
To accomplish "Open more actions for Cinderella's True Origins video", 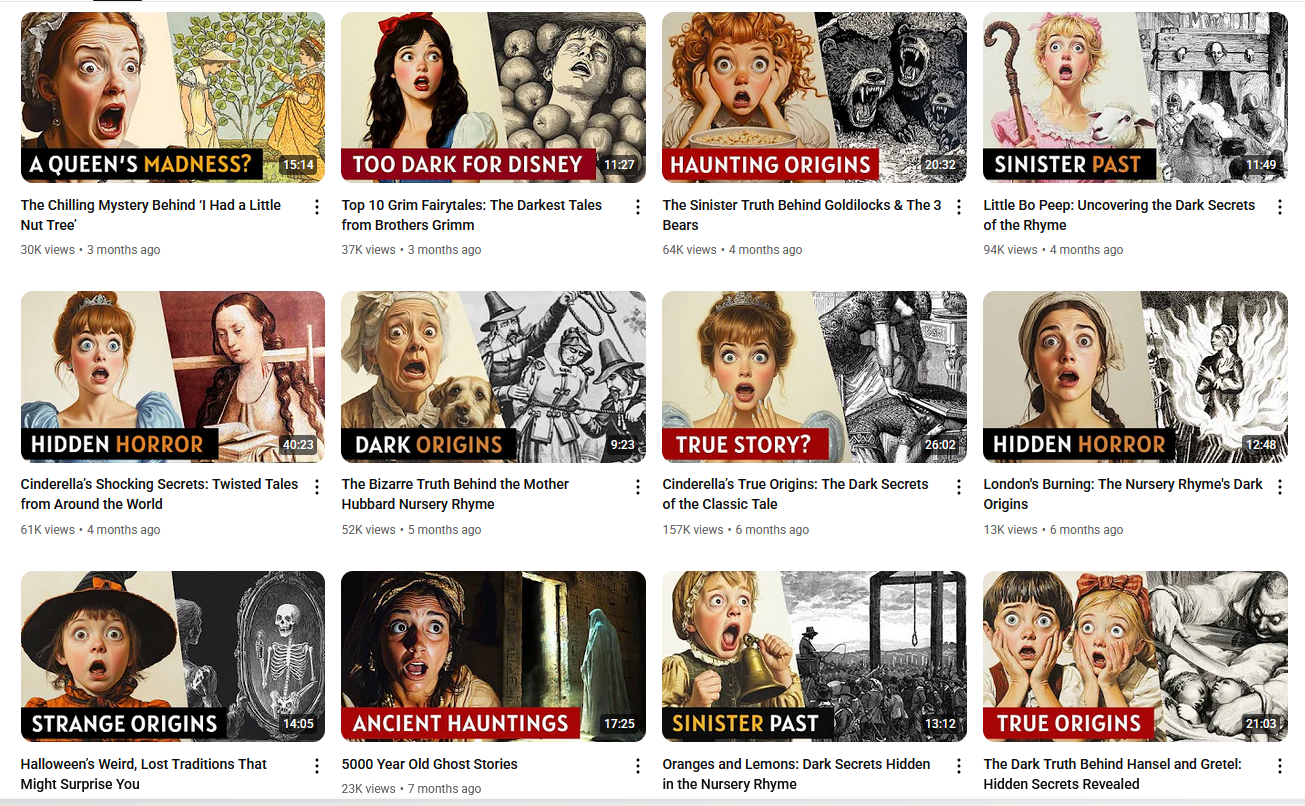I will pos(959,487).
